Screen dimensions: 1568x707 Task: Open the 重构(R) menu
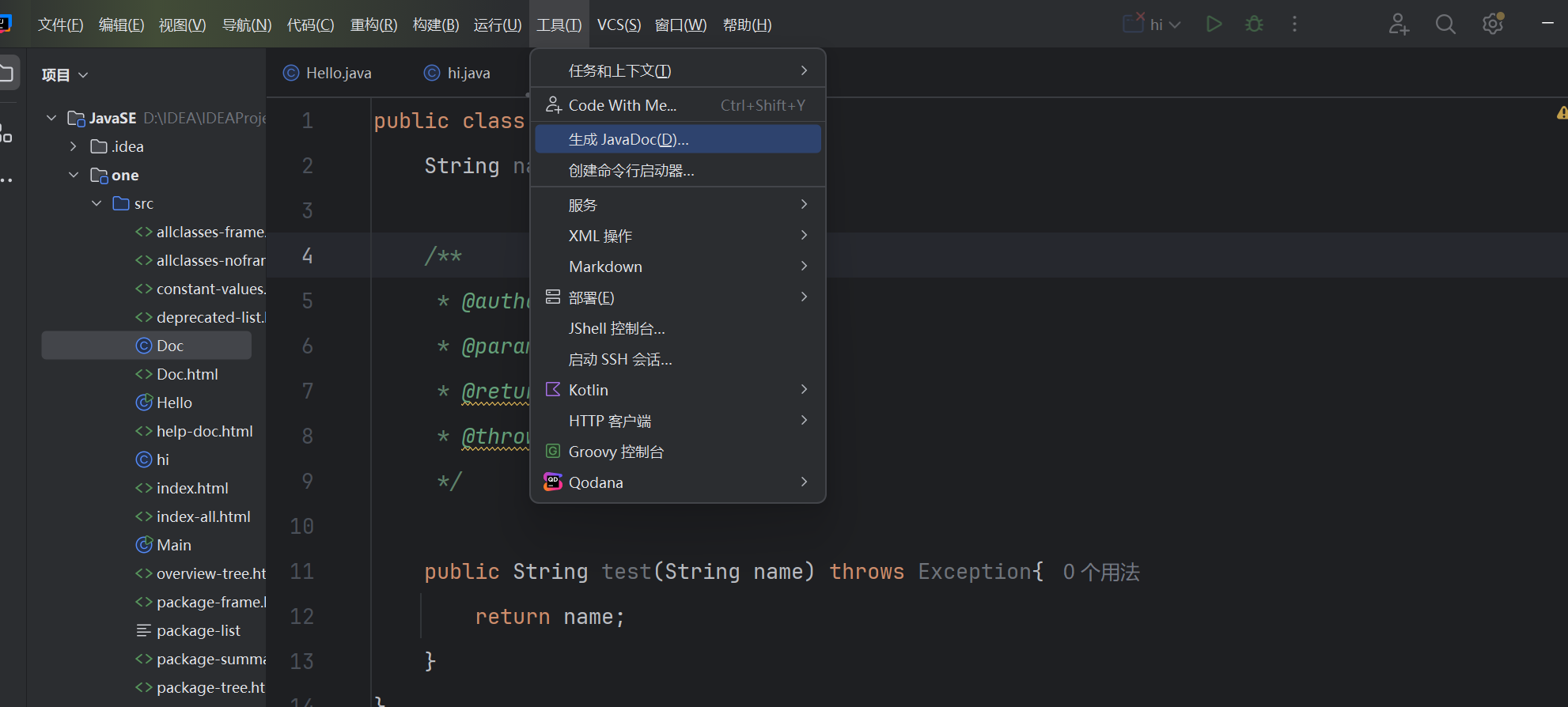click(x=373, y=25)
